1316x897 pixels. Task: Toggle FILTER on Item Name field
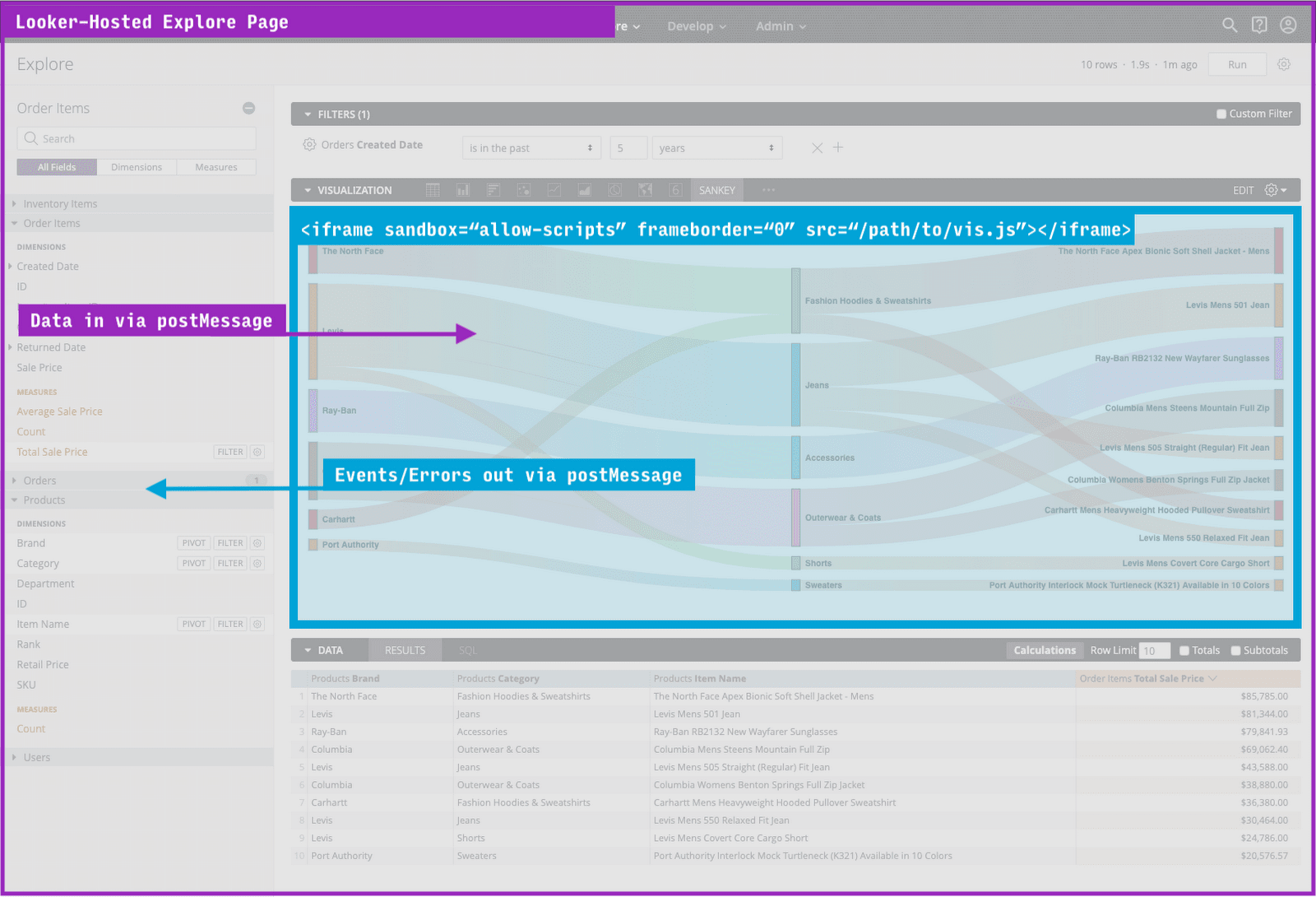tap(230, 624)
